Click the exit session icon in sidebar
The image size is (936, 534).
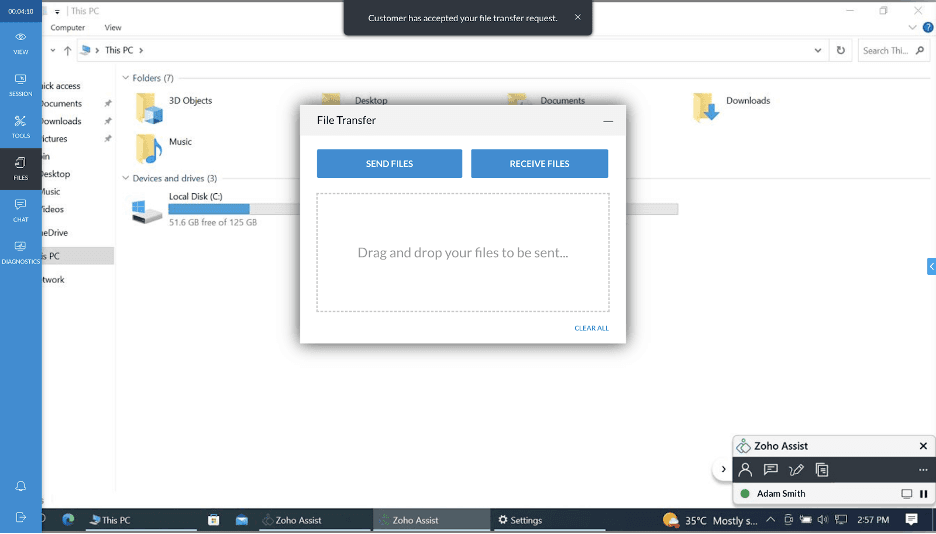pos(21,517)
